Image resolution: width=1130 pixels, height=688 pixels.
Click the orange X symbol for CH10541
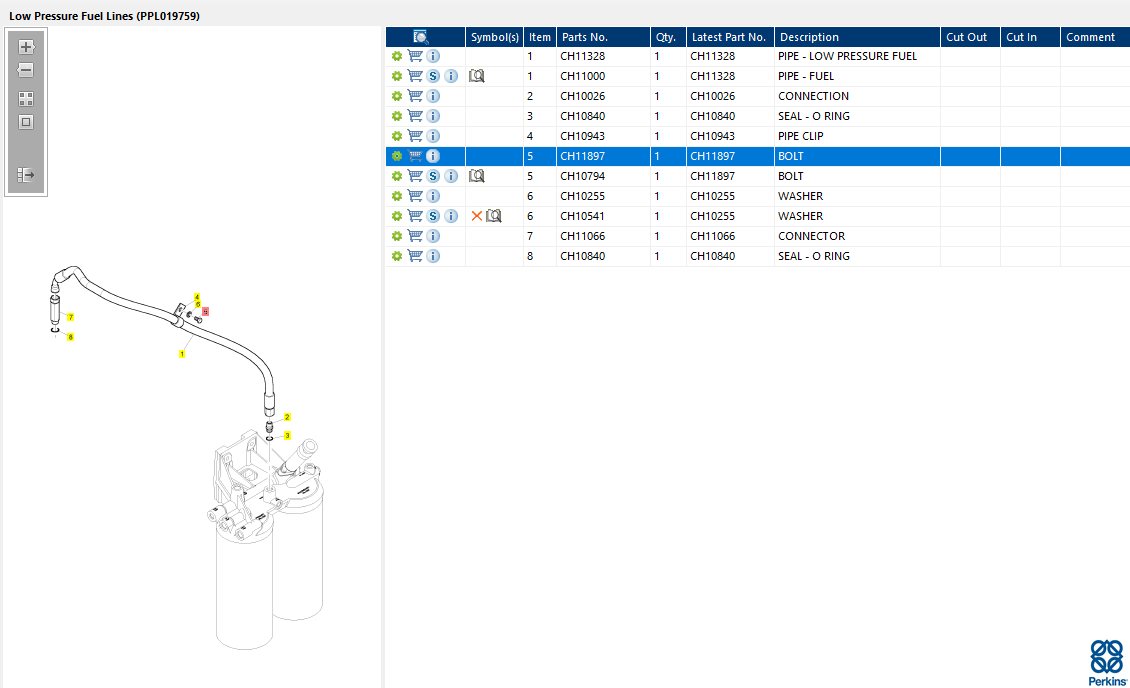point(477,216)
